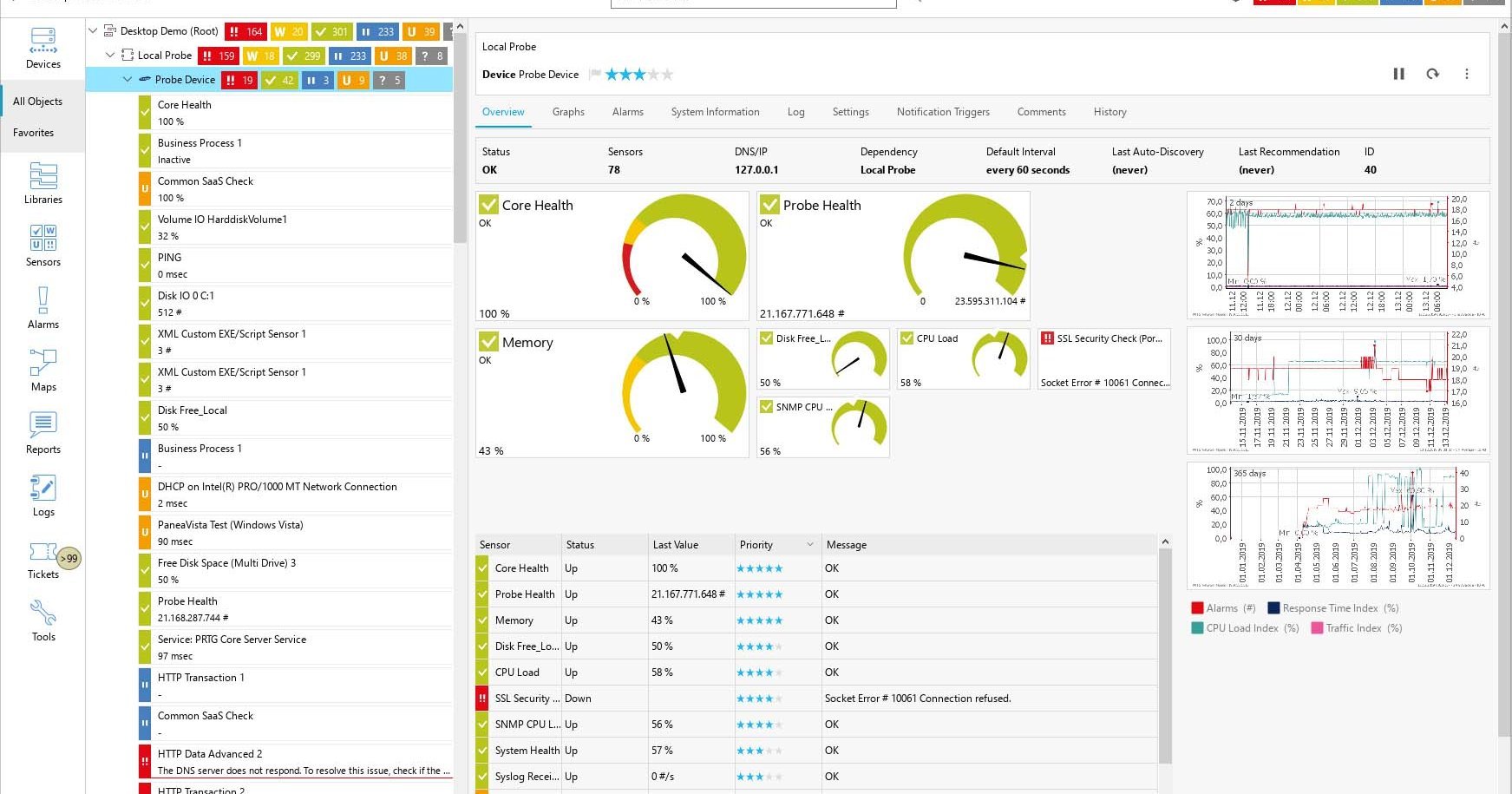Open the Core Health sensor from the table
1512x794 pixels.
coord(520,568)
